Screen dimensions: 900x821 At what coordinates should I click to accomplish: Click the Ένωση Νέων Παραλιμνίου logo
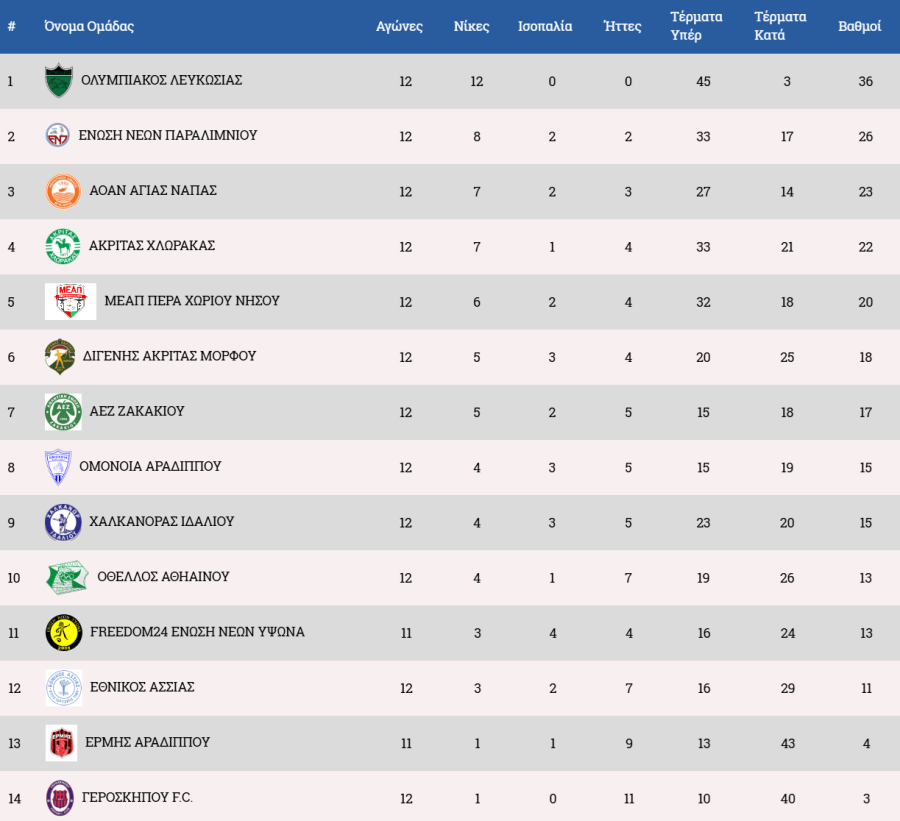pos(57,135)
